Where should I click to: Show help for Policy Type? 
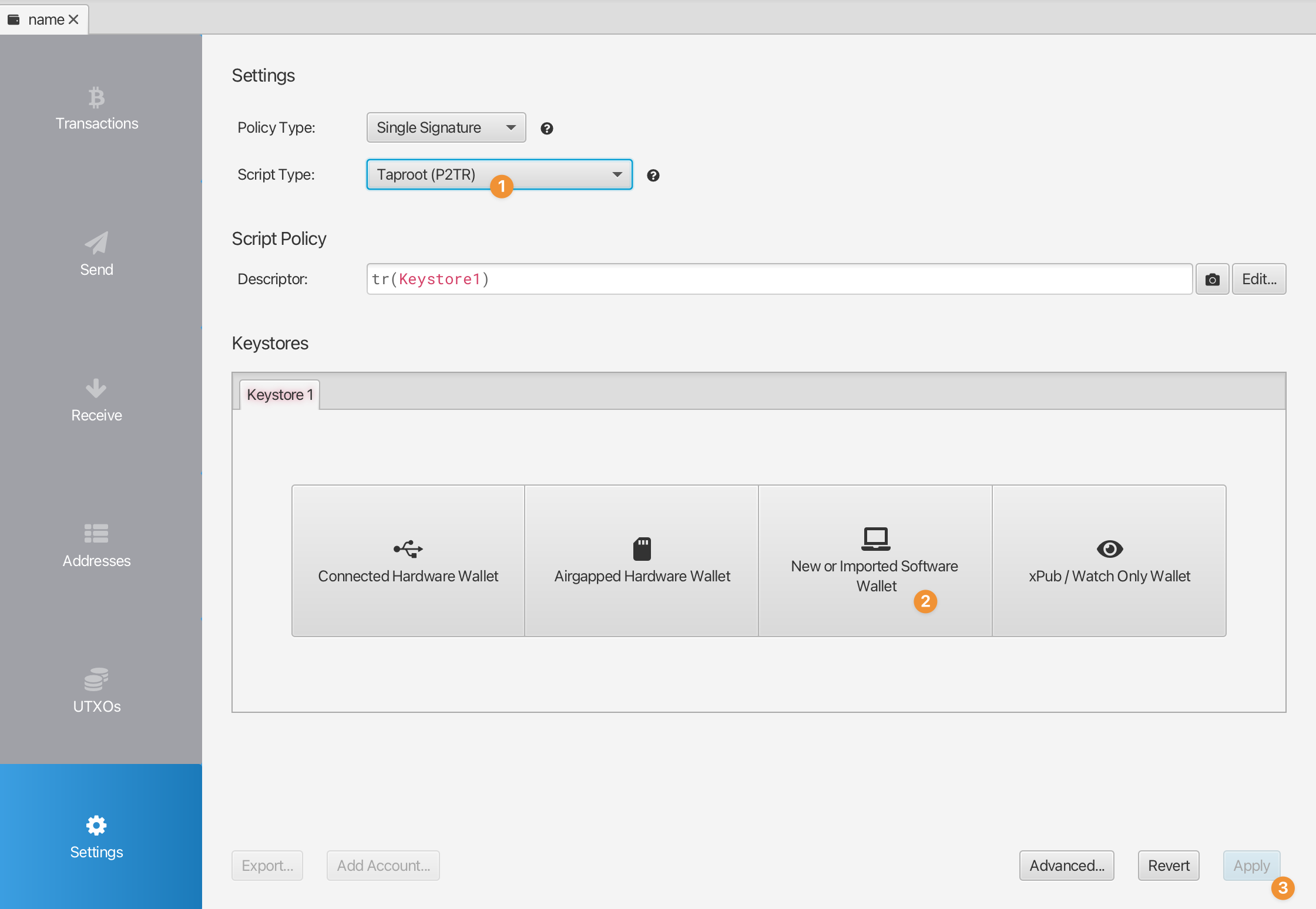(x=546, y=129)
